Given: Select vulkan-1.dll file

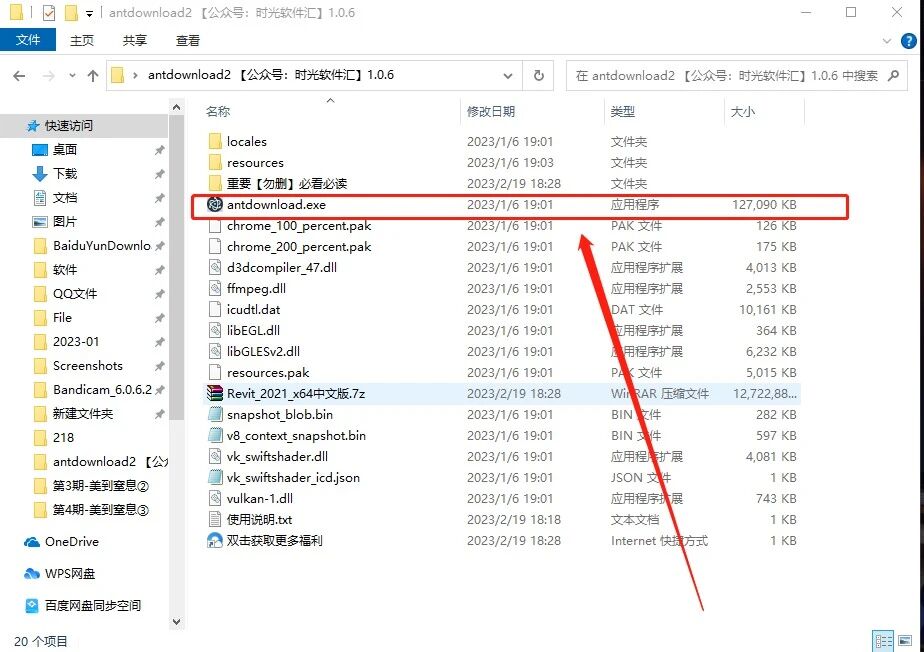Looking at the screenshot, I should 259,499.
